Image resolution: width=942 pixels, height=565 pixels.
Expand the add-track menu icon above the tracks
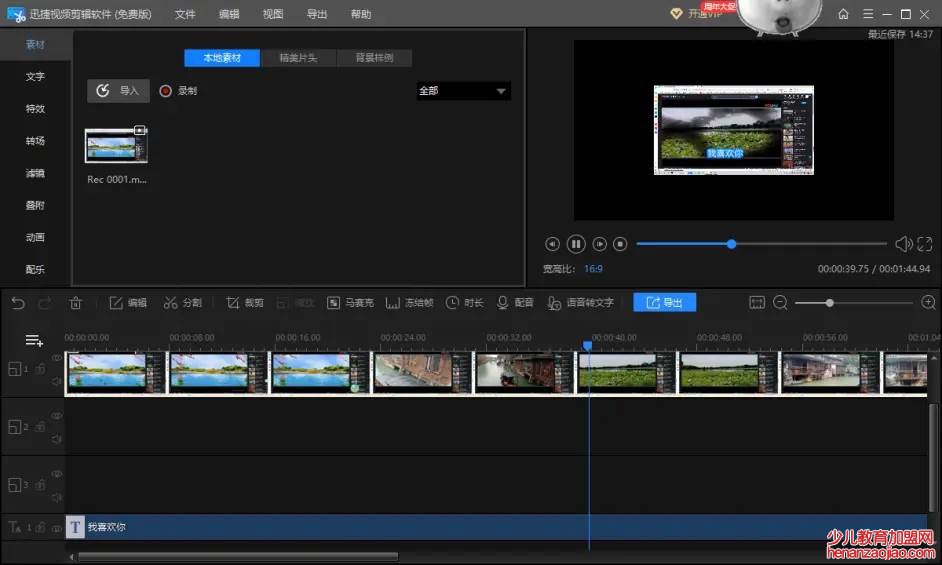[34, 341]
